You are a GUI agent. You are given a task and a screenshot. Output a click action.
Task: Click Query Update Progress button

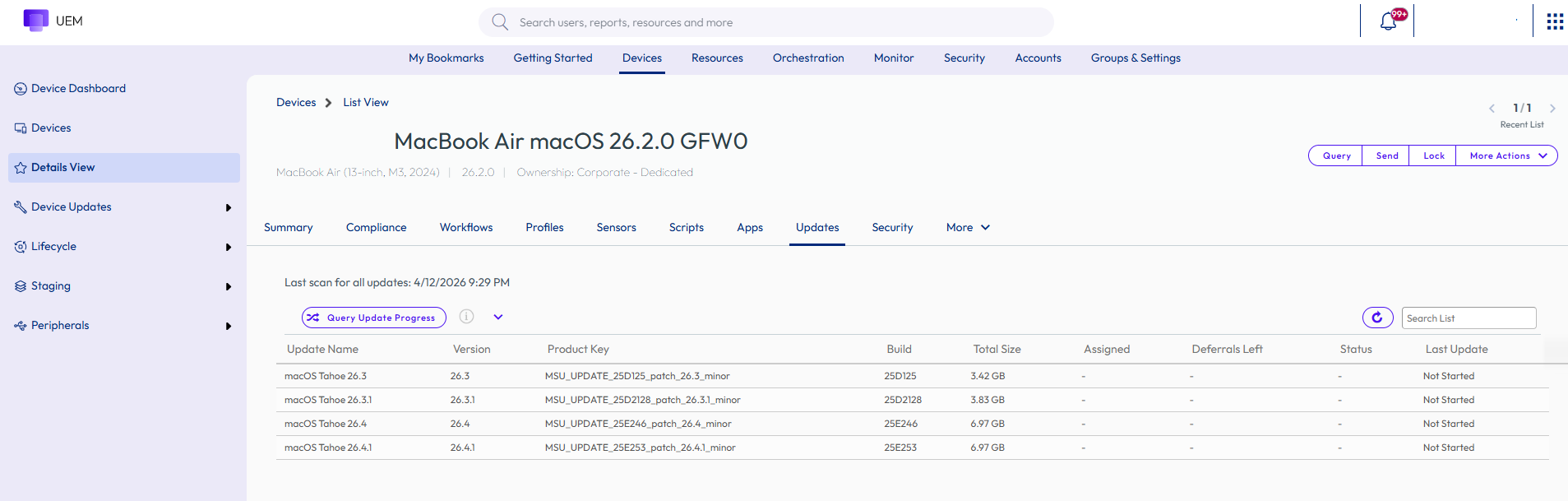pos(374,318)
